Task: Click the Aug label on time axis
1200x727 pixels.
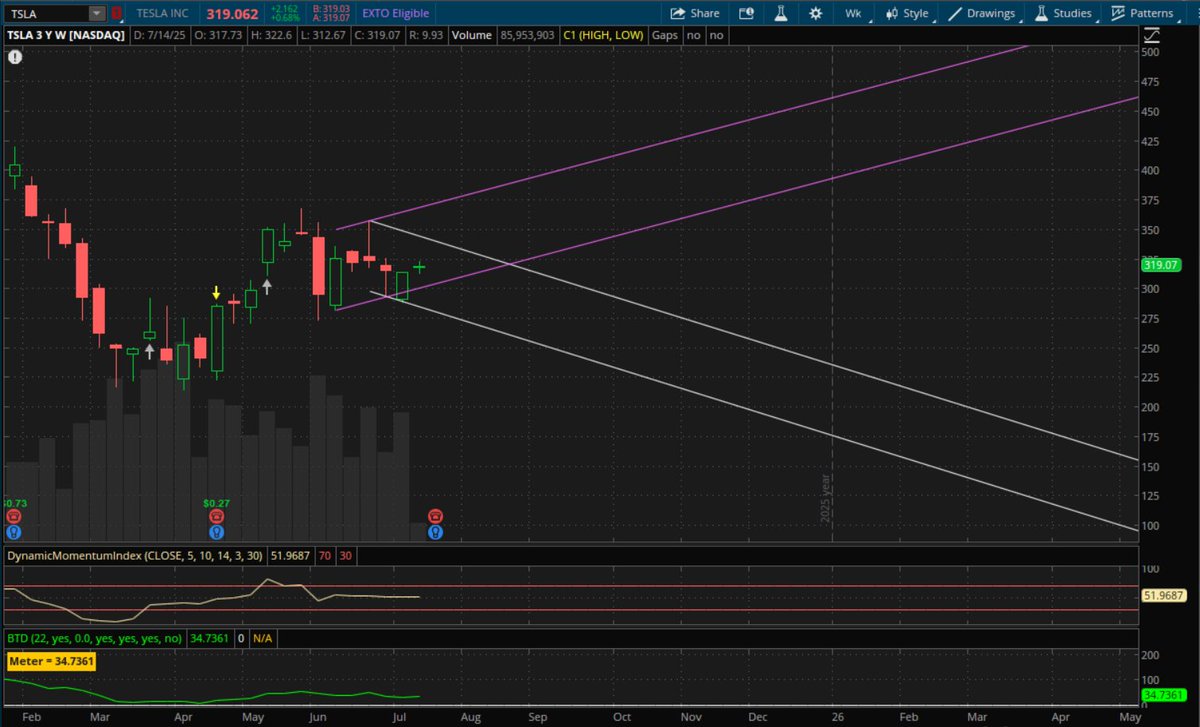Action: (x=470, y=717)
